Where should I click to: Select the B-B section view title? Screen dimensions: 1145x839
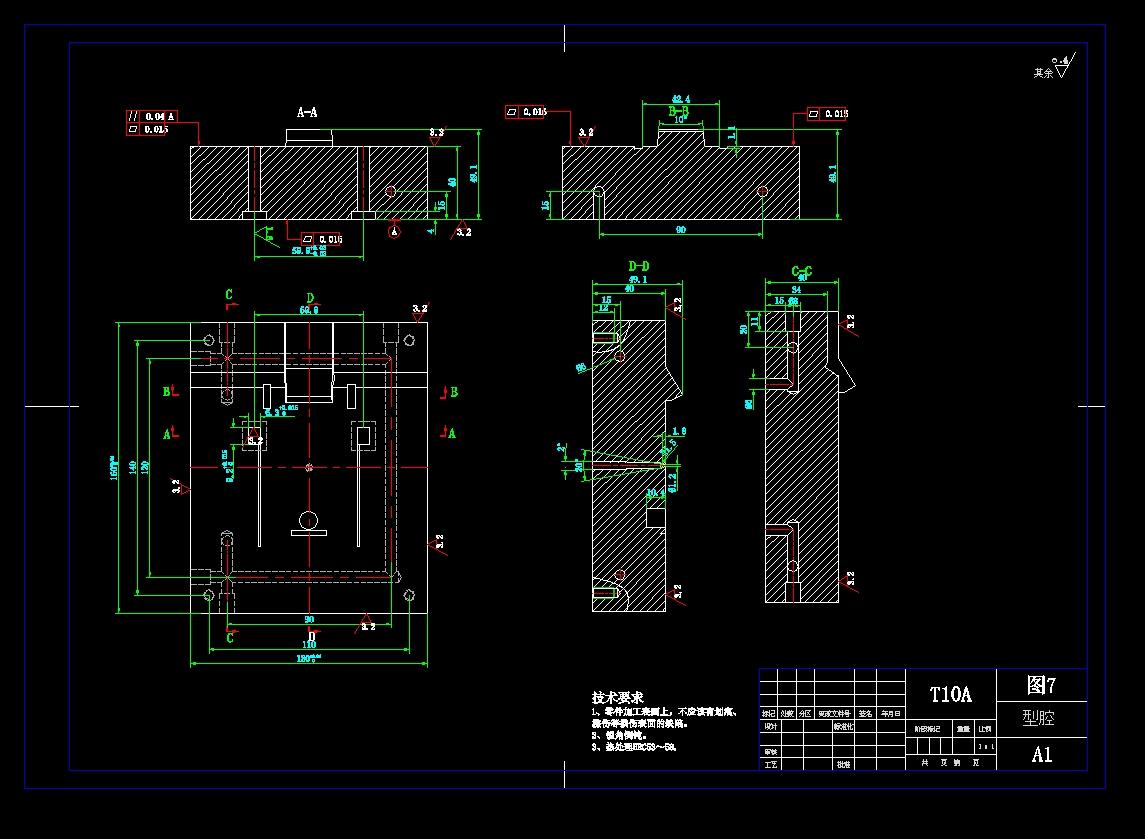[678, 111]
